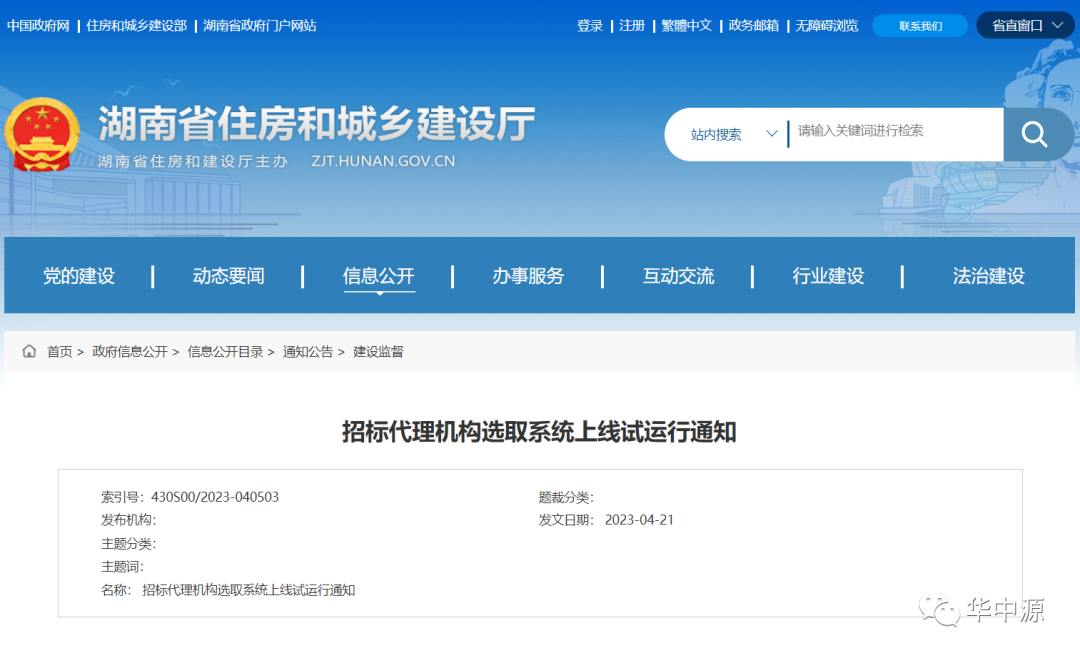The width and height of the screenshot is (1080, 658).
Task: Click the 名称 row article name text
Action: 249,590
